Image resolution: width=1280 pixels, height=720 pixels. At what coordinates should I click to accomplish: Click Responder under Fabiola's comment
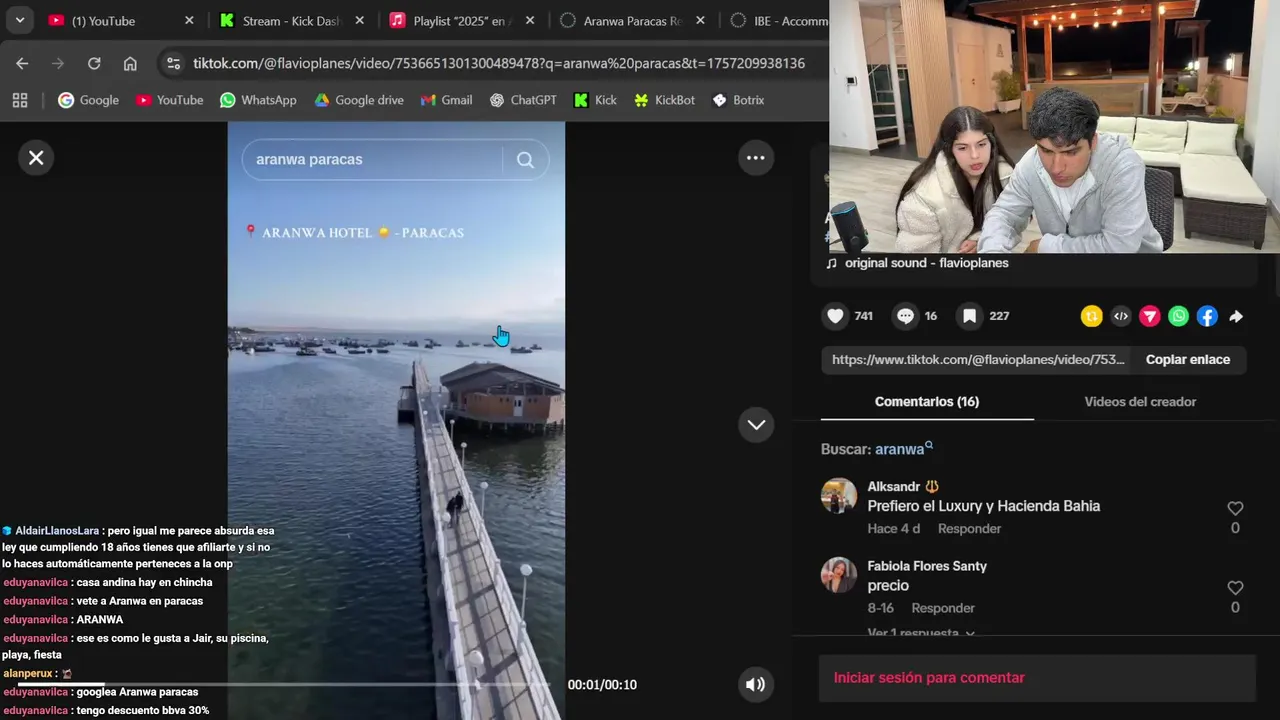(942, 608)
